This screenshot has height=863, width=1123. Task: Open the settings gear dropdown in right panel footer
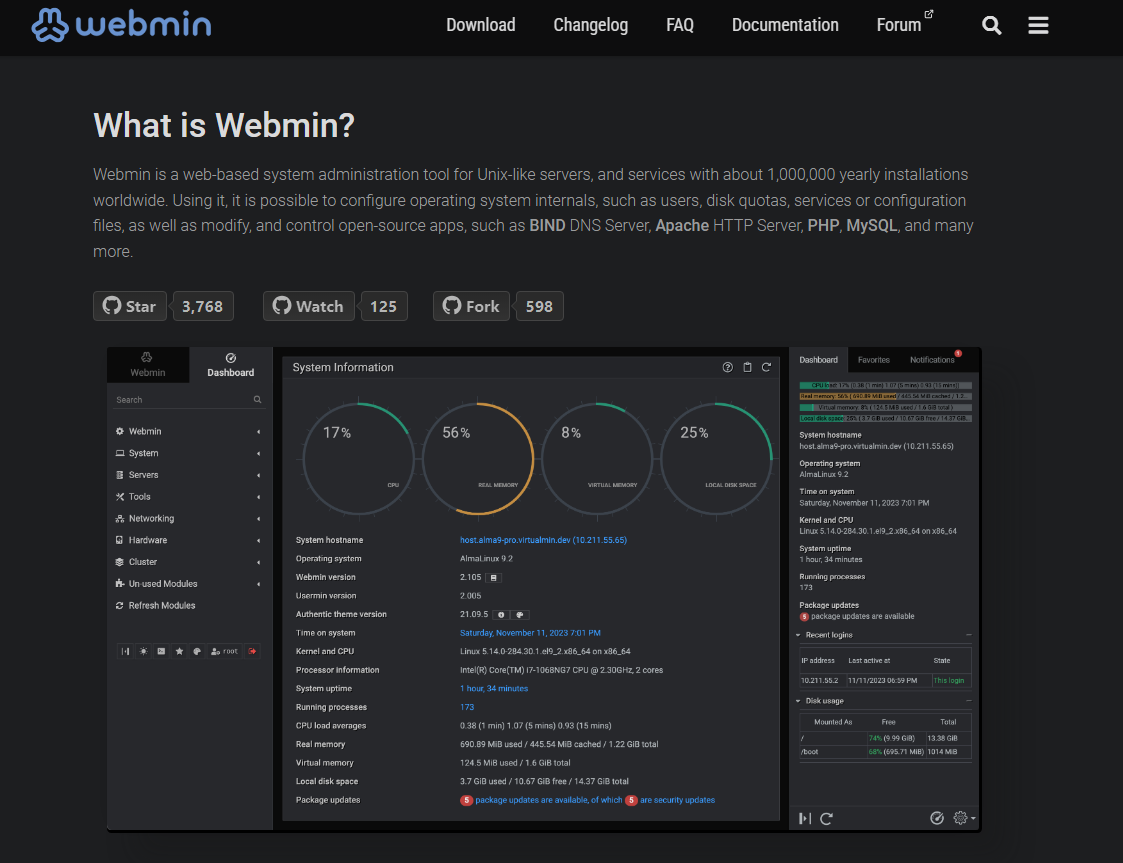click(964, 818)
